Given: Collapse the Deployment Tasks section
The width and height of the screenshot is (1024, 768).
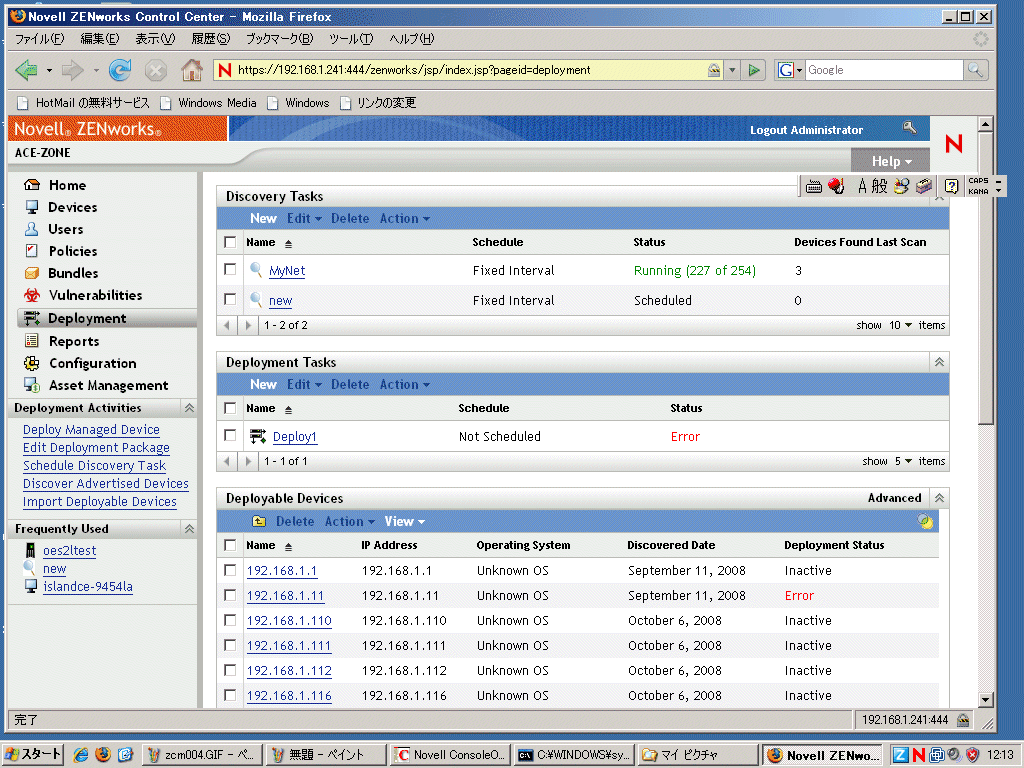Looking at the screenshot, I should [x=939, y=362].
